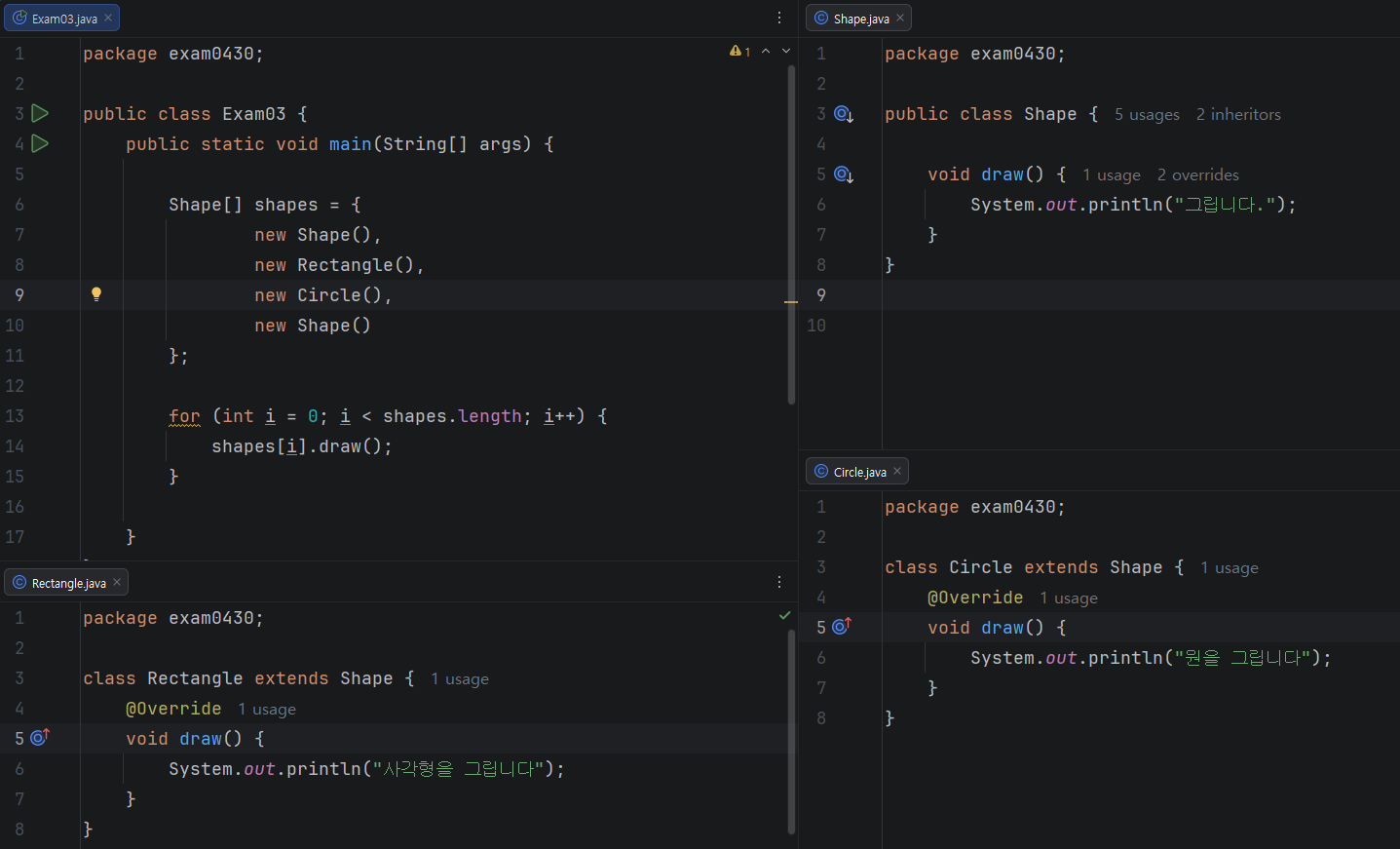Click 'extends' keyword in Rectangle.java
The width and height of the screenshot is (1400, 849).
(x=291, y=678)
